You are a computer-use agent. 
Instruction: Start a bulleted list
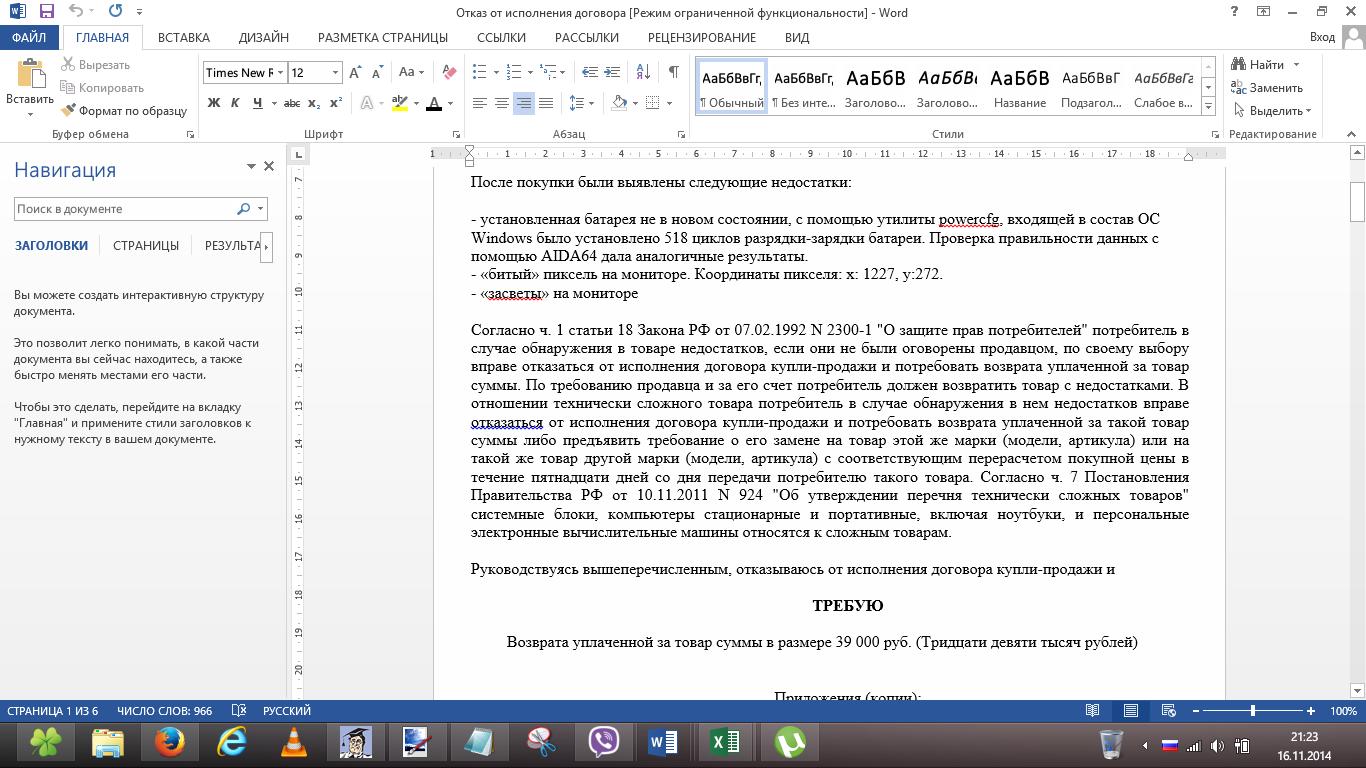[480, 72]
